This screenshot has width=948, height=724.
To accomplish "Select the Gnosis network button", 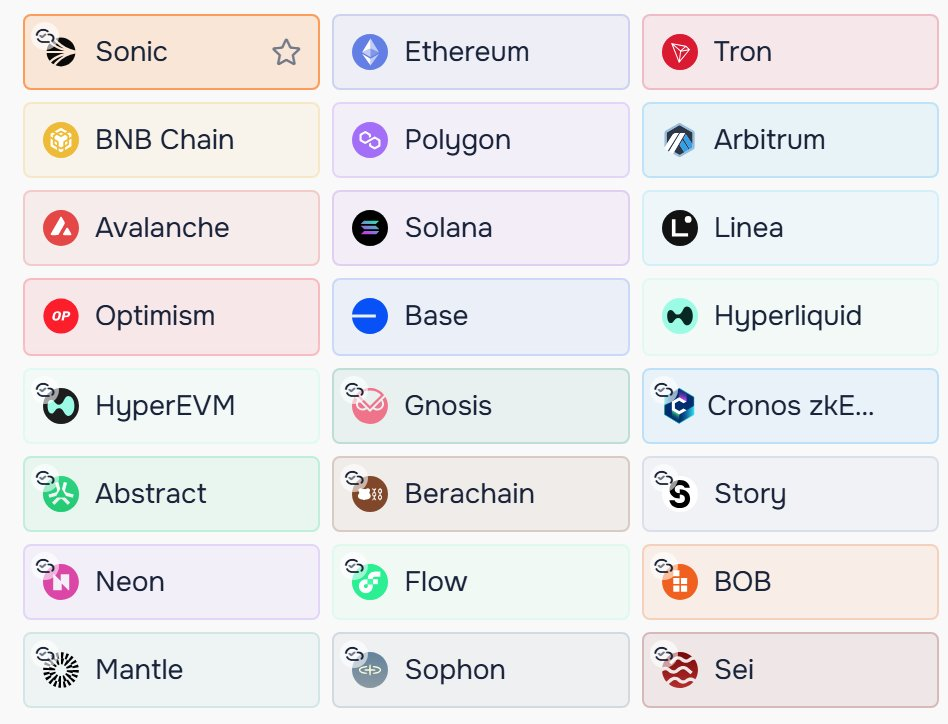I will click(x=480, y=405).
